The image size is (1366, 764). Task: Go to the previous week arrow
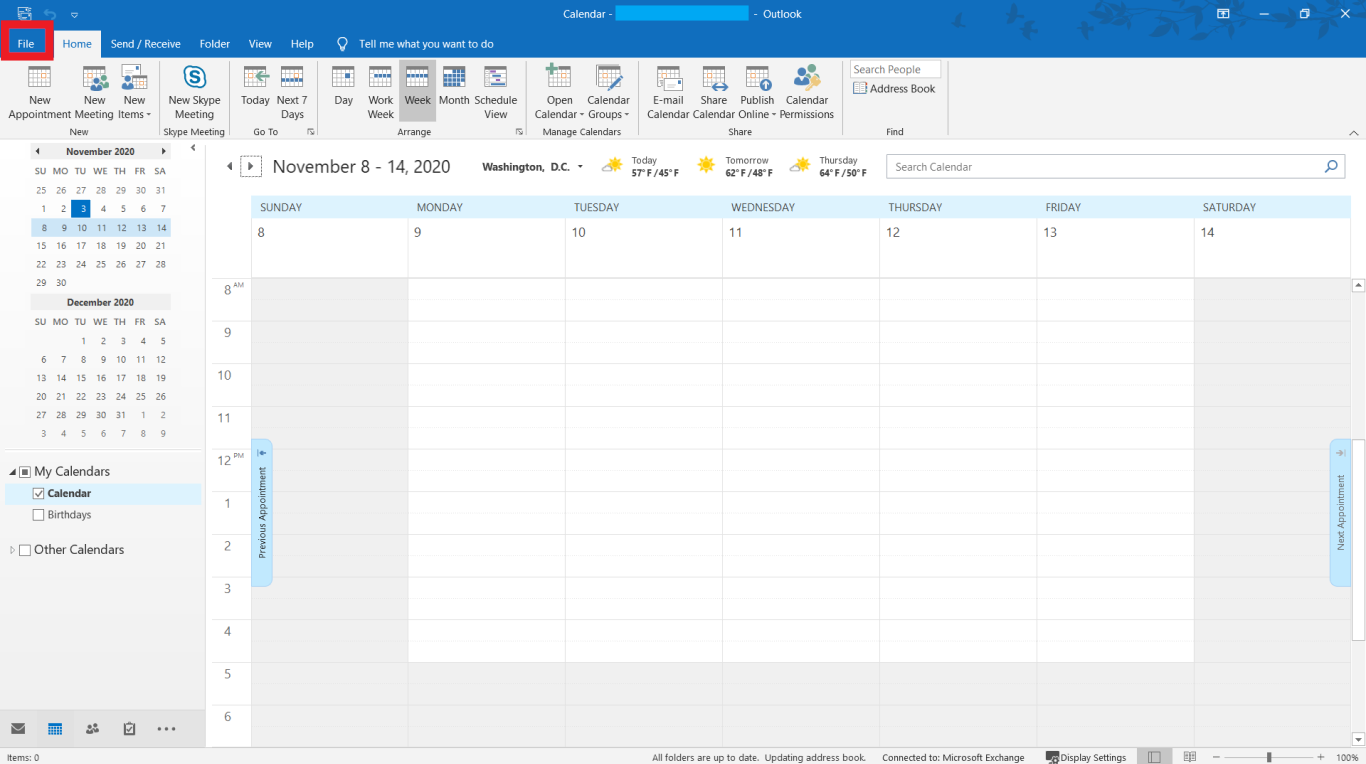point(229,167)
